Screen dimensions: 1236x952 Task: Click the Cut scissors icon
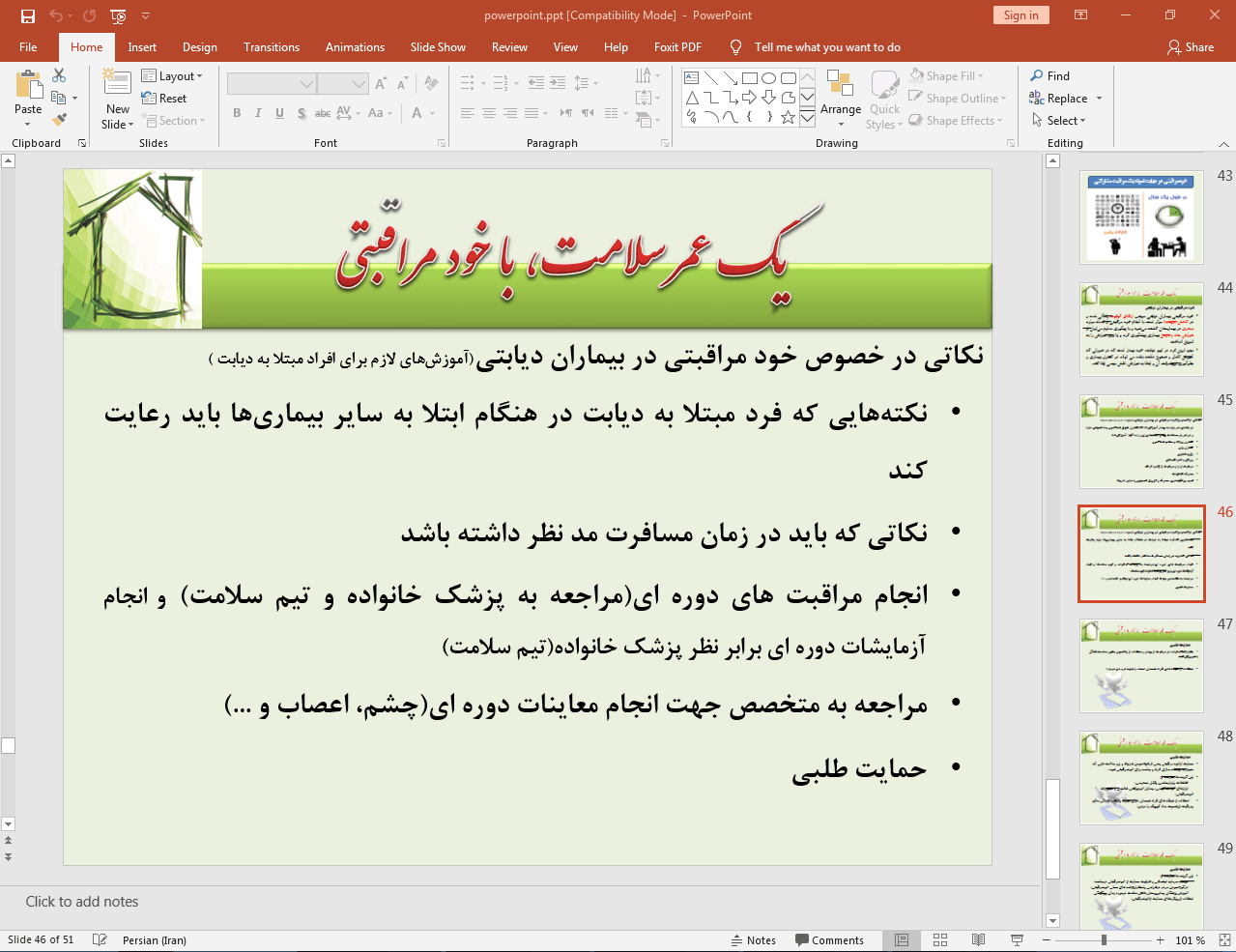point(59,75)
